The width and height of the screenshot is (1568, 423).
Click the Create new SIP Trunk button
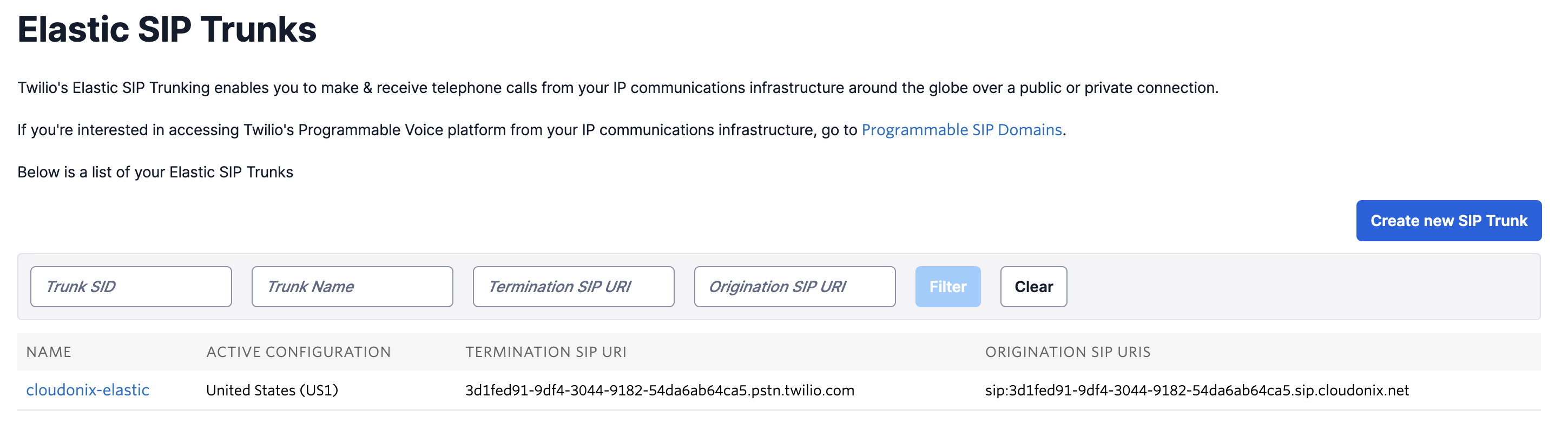point(1448,221)
